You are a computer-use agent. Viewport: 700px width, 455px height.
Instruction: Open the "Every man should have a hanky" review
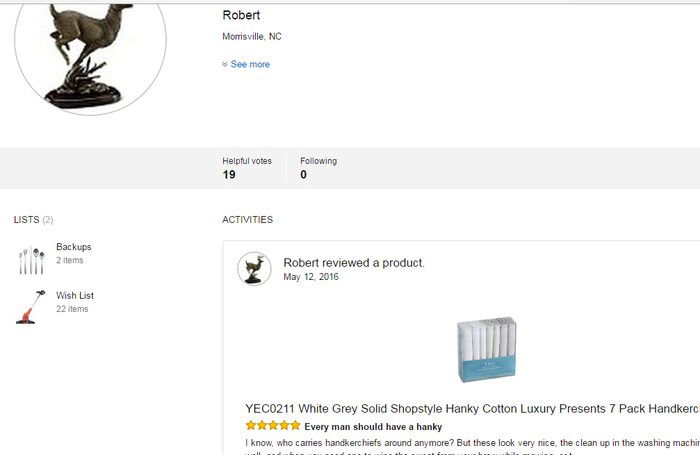pos(373,426)
